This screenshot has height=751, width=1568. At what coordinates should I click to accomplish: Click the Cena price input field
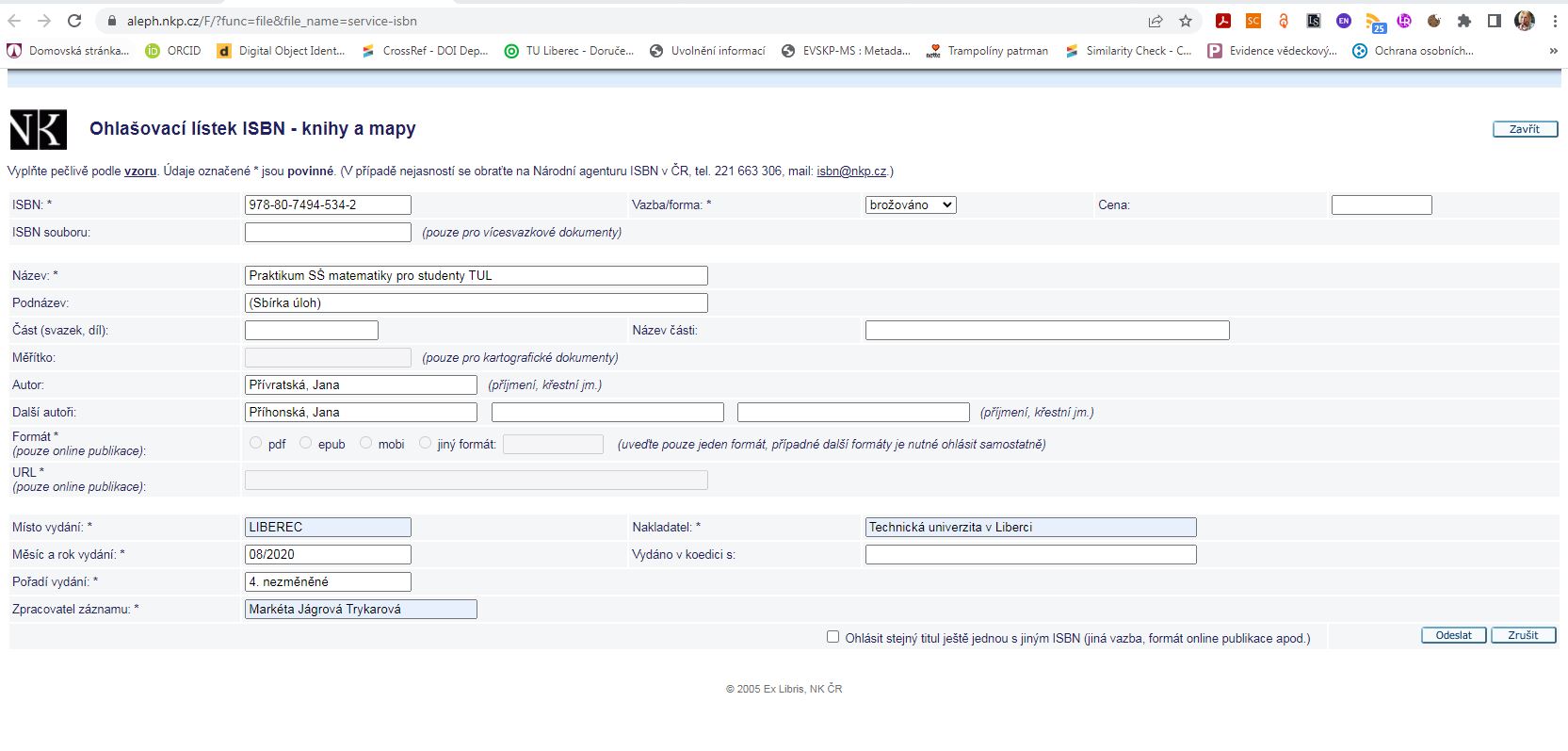point(1381,204)
